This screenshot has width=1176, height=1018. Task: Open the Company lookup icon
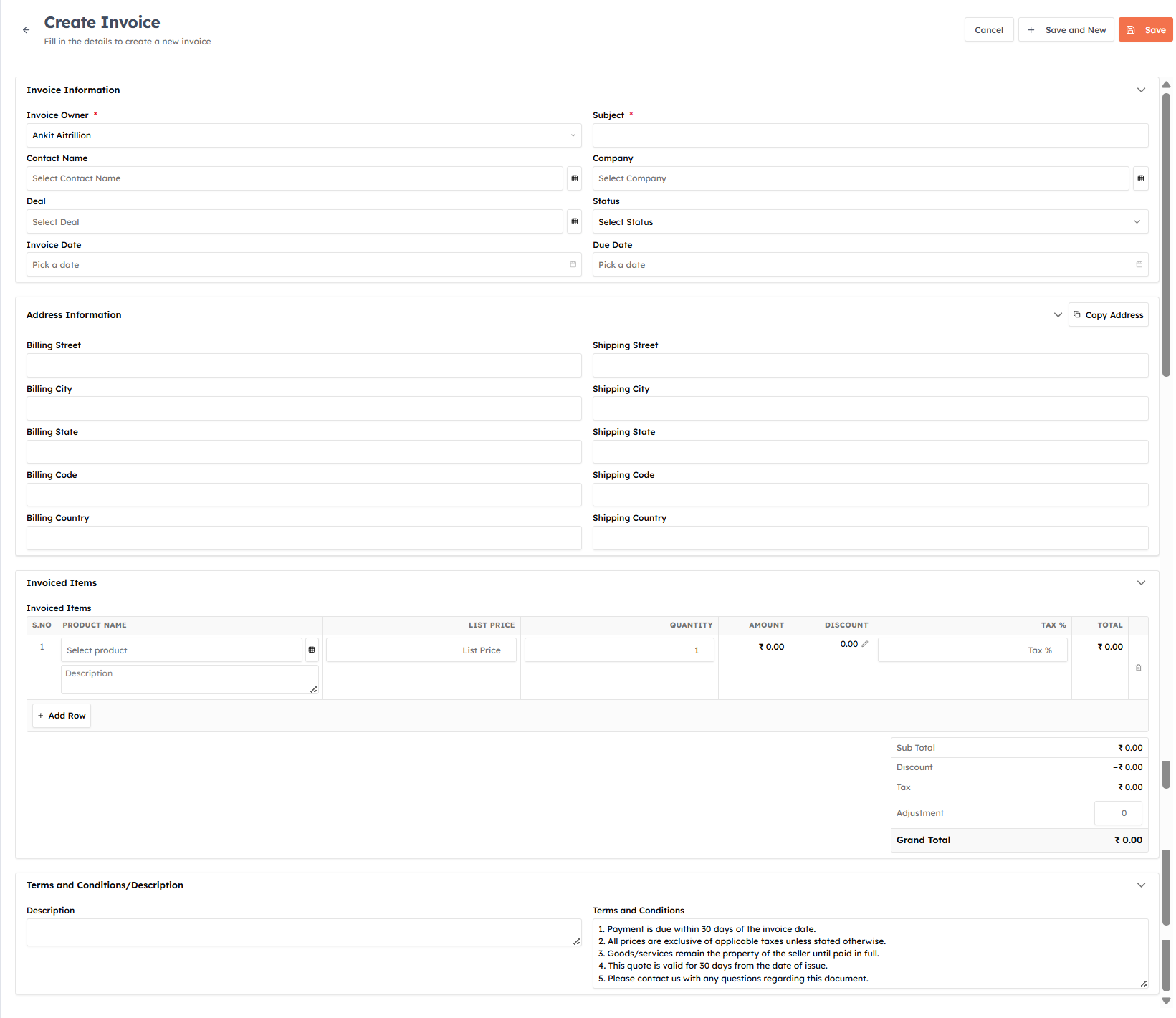click(x=1140, y=178)
